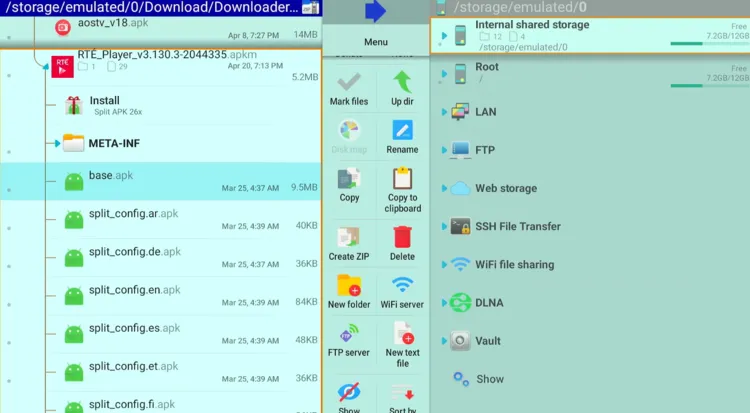Screen dimensions: 750x413
Task: Open the Sort by option
Action: pos(402,397)
